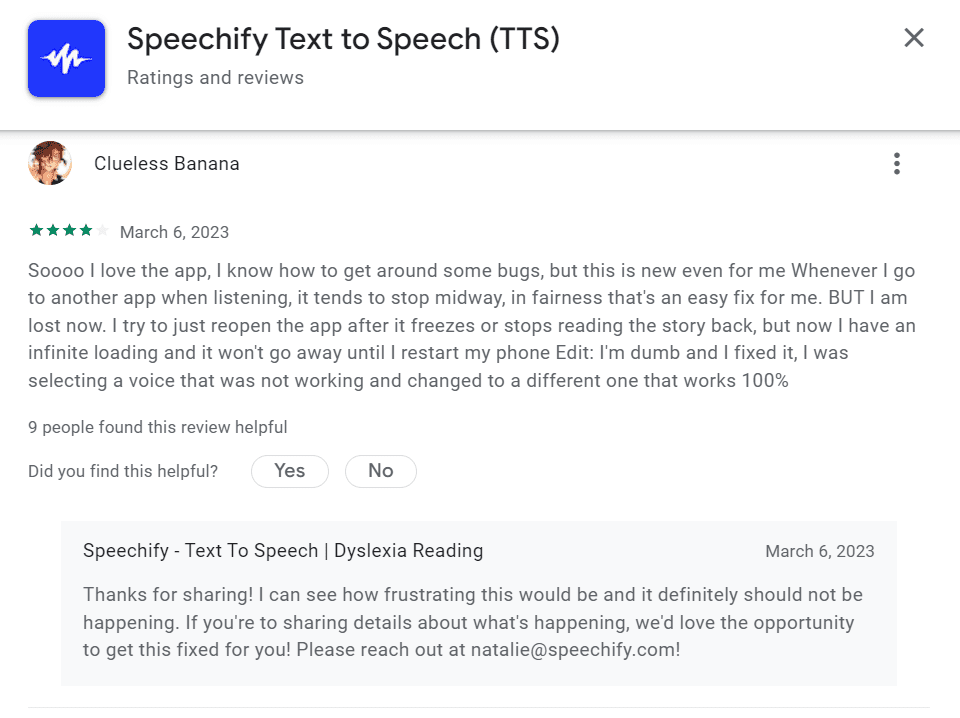Click the fifth unfilled star
The height and width of the screenshot is (718, 960).
point(101,230)
